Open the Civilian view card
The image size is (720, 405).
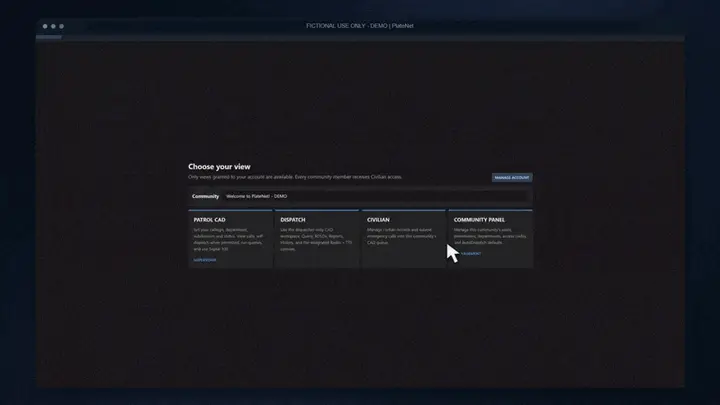point(404,239)
